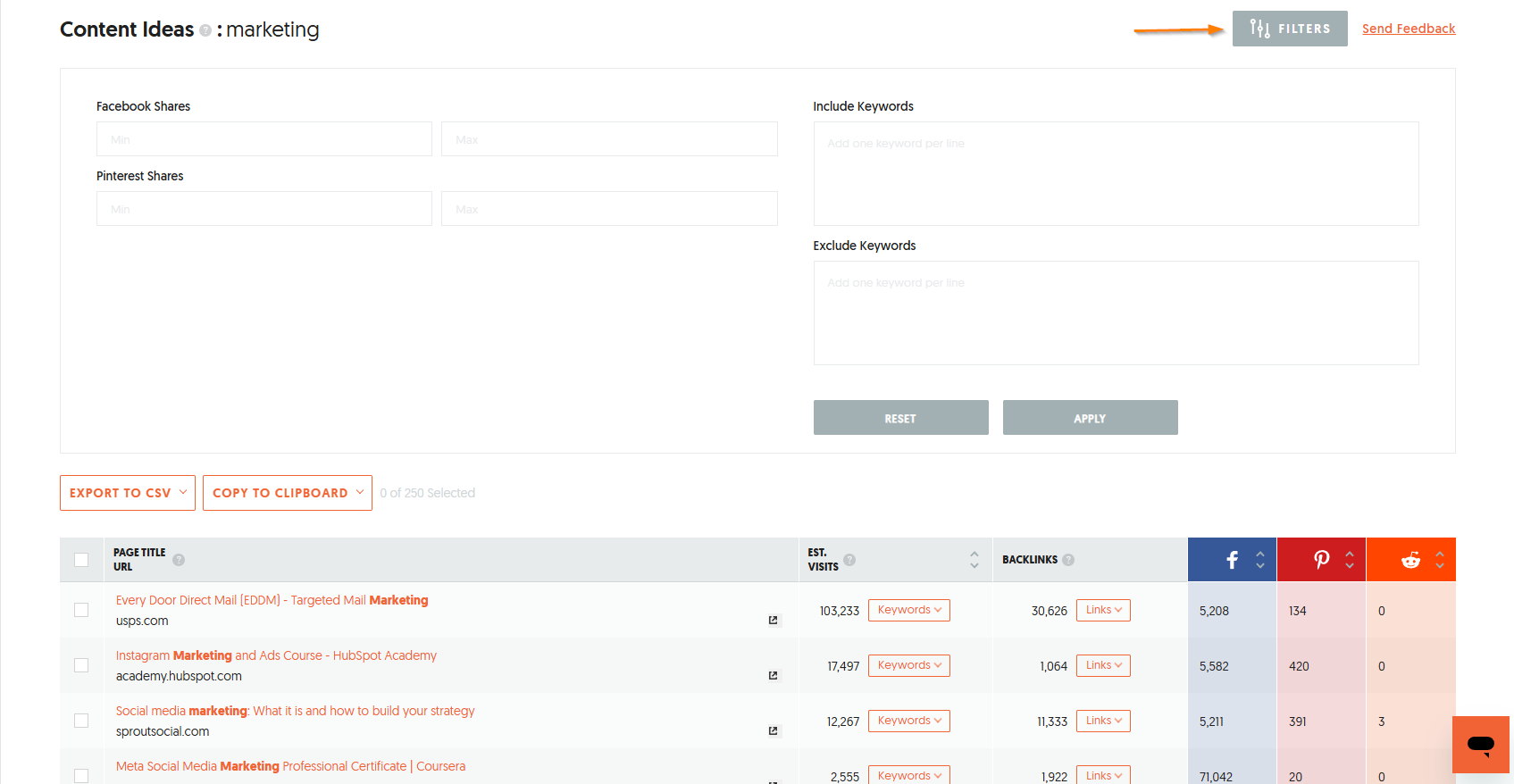Sort by Facebook shares arrows
1514x784 pixels.
(x=1260, y=560)
